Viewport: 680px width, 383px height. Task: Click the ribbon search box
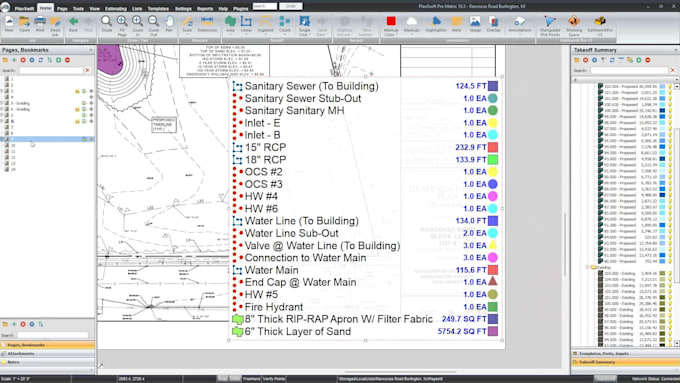point(265,6)
